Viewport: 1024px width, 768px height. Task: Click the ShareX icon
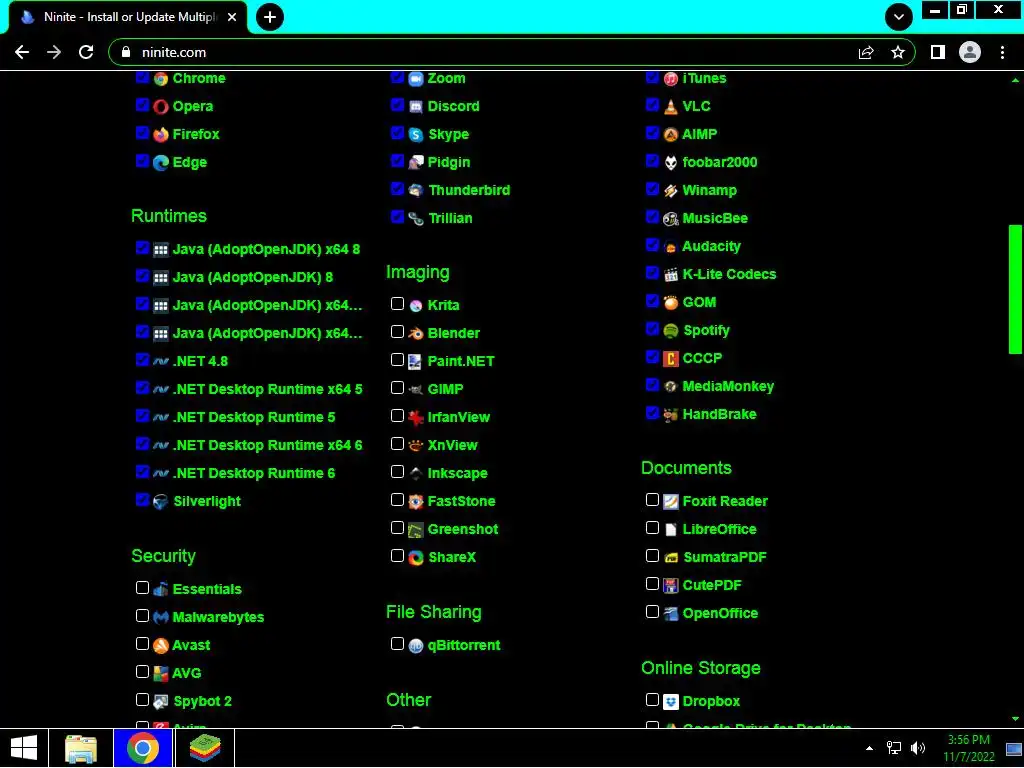click(x=416, y=558)
